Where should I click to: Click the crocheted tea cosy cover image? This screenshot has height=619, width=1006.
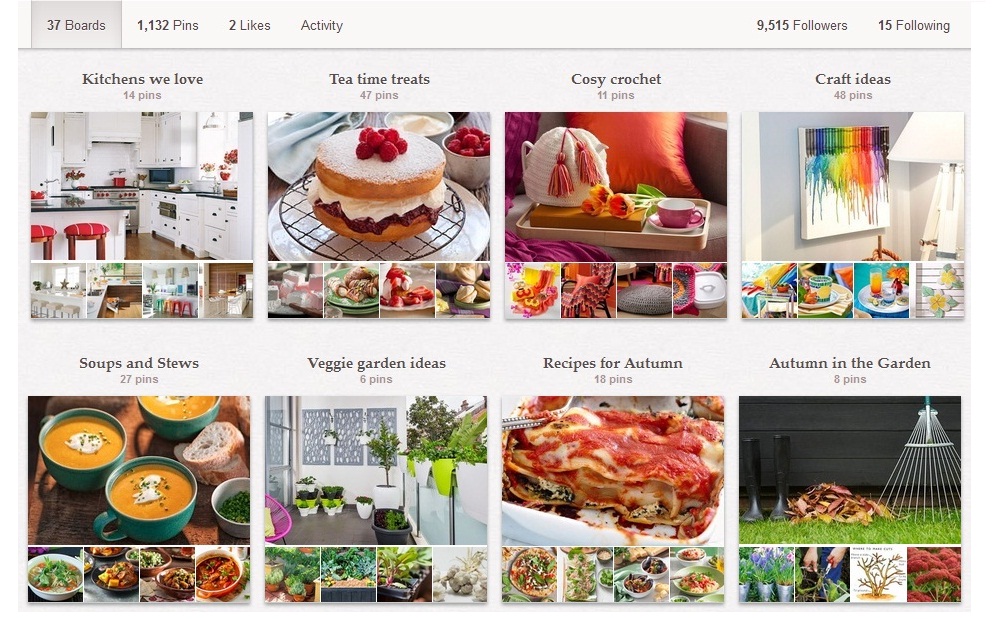pos(616,187)
